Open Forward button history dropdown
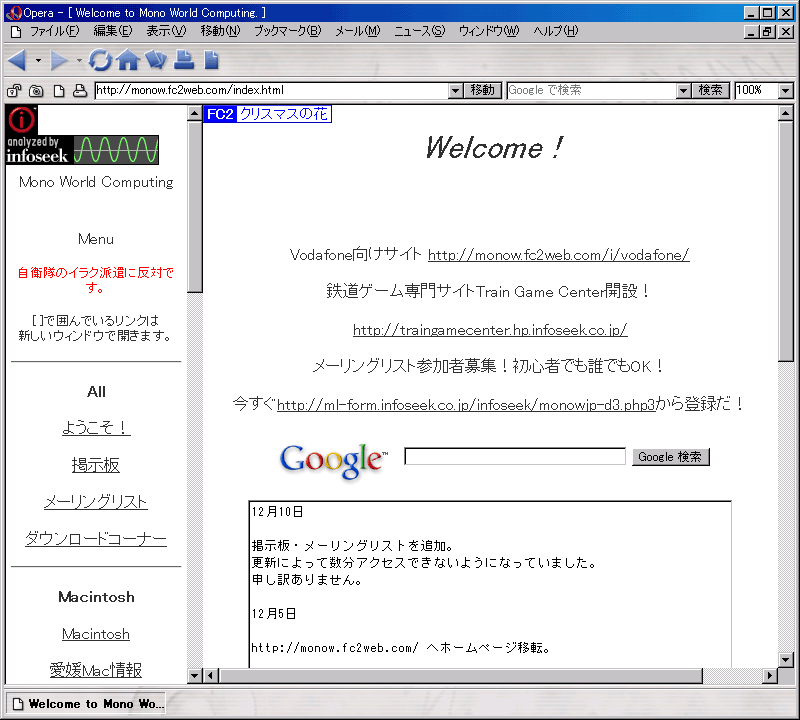This screenshot has height=720, width=800. coord(79,60)
